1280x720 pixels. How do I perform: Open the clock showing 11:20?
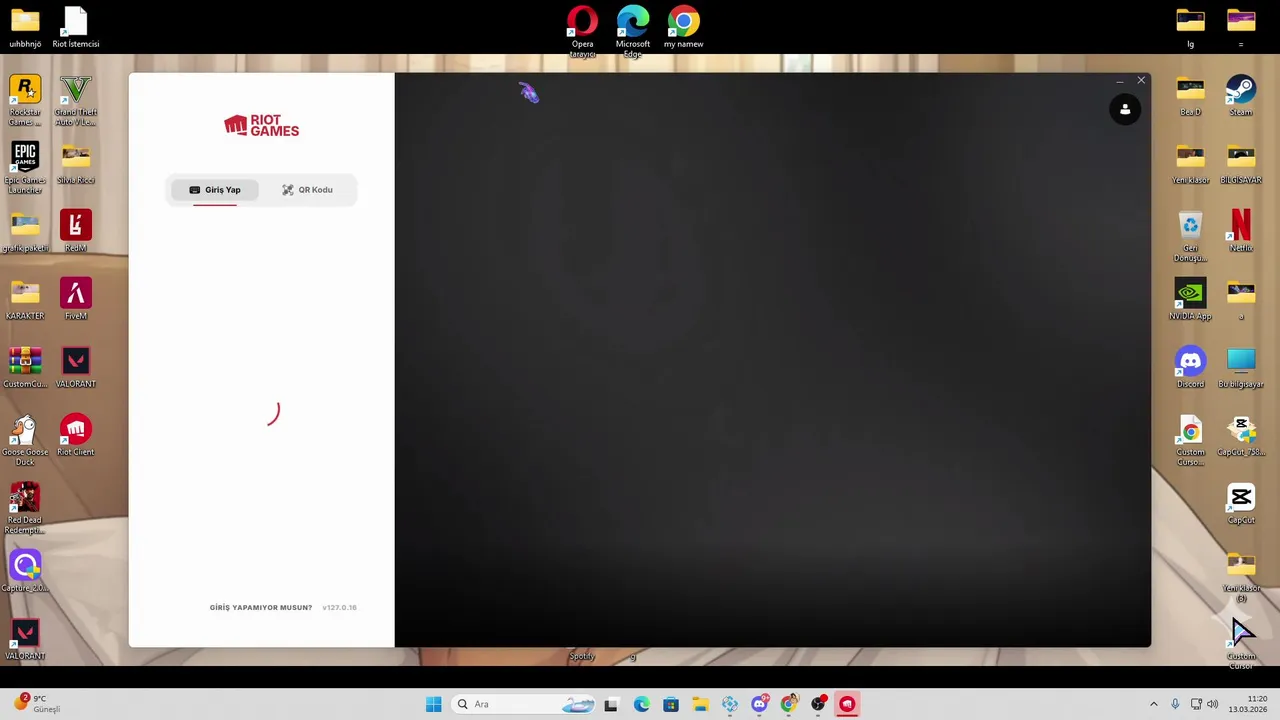1248,704
